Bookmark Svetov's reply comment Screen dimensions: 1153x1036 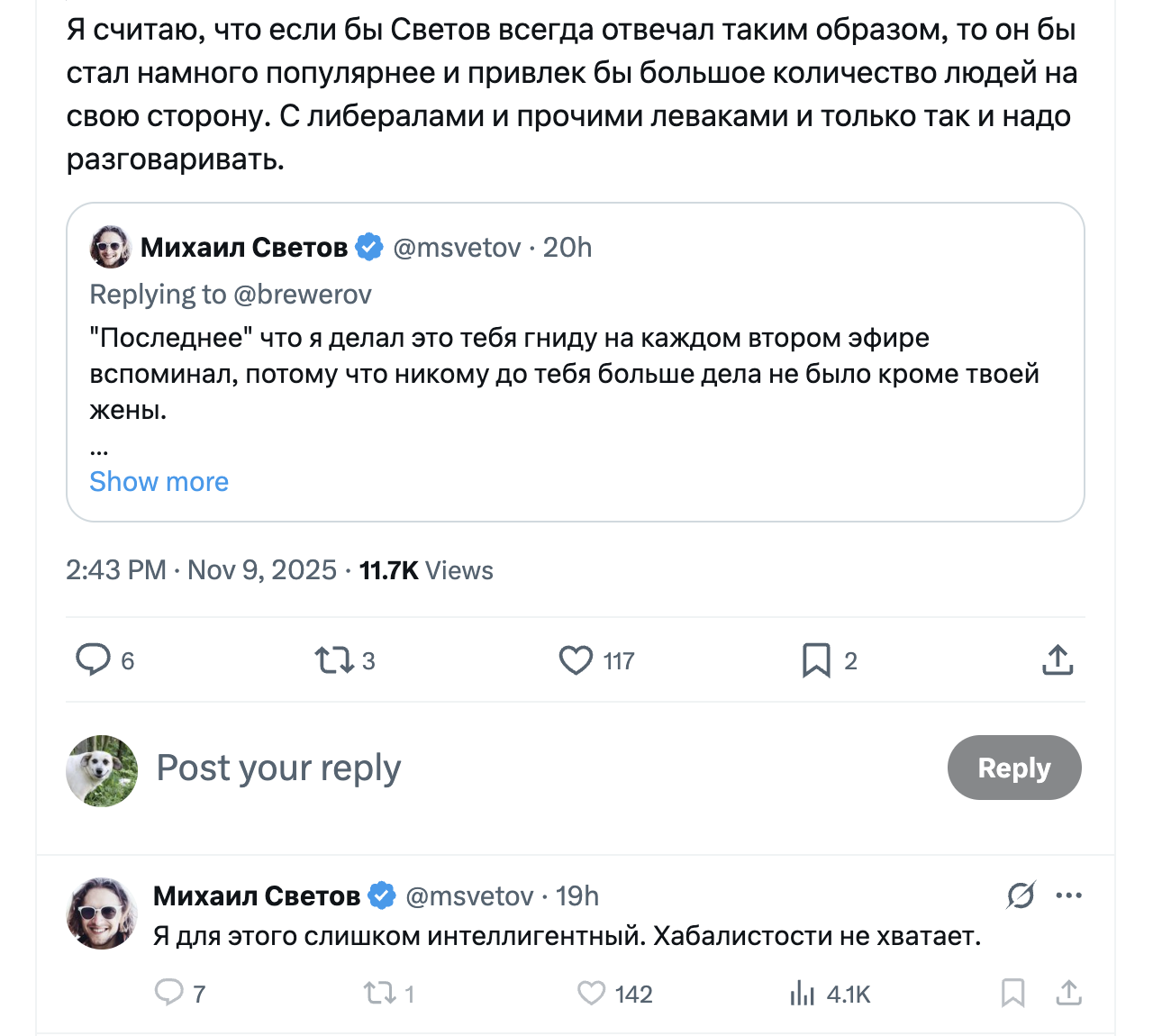[x=1013, y=994]
